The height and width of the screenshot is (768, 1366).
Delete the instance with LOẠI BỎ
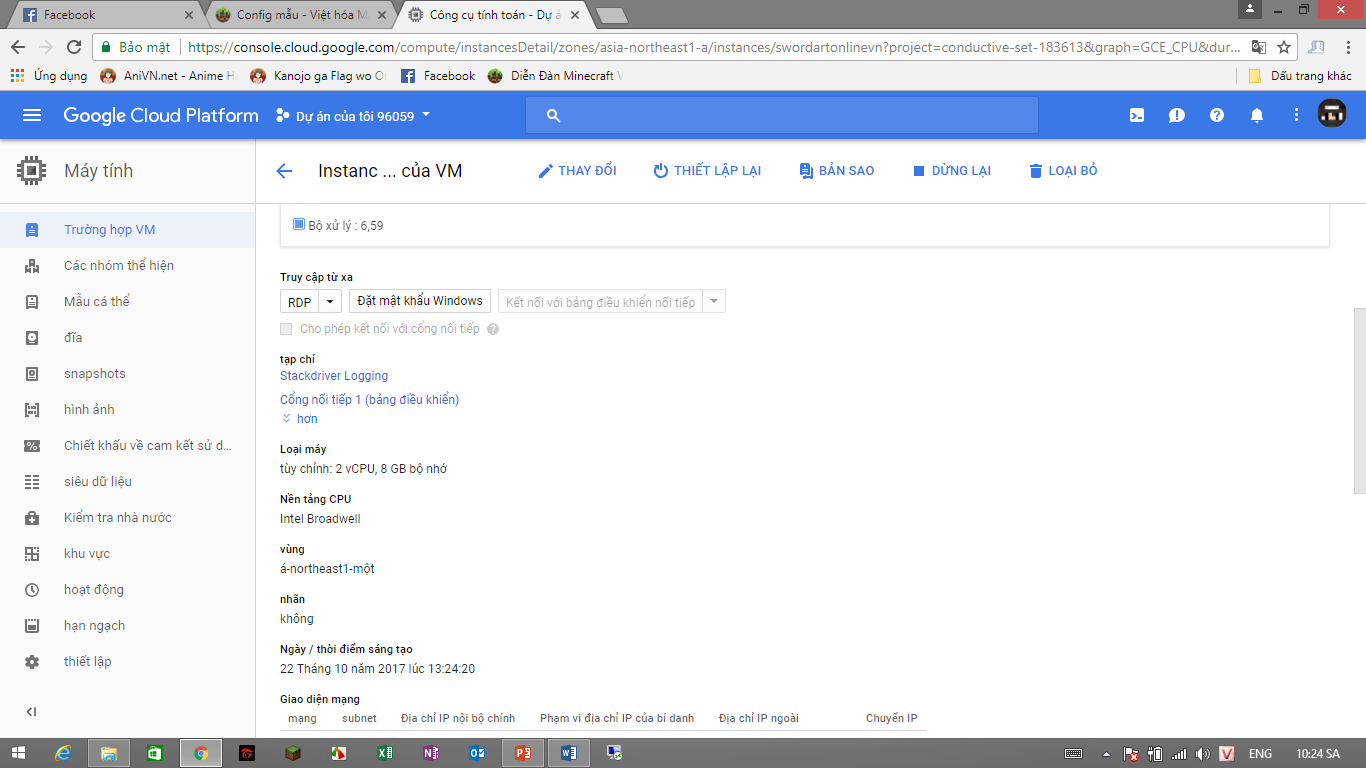pos(1063,171)
